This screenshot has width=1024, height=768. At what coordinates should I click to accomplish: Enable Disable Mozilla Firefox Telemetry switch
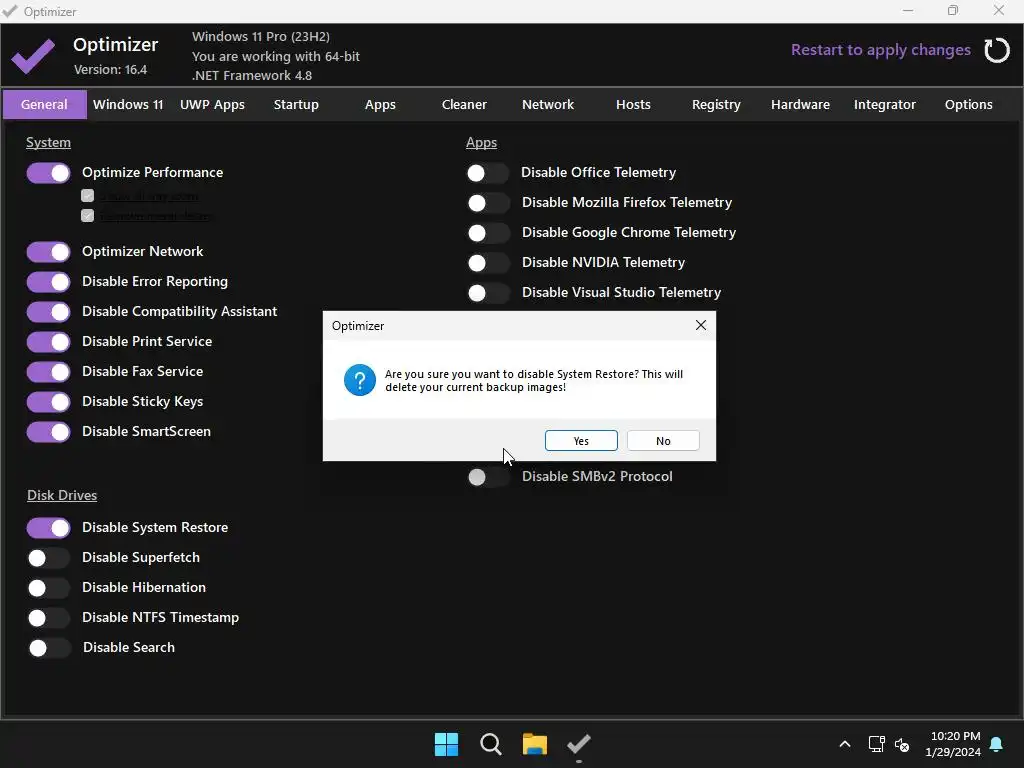(x=488, y=203)
